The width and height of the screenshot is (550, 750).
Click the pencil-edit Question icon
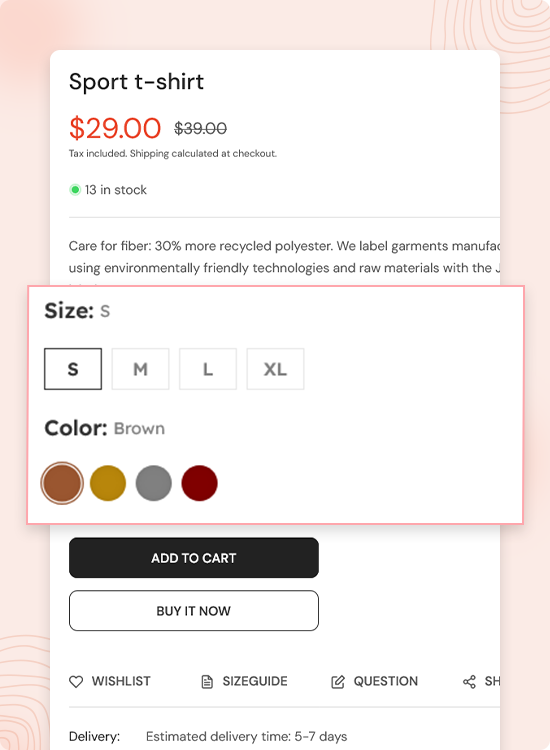point(338,682)
